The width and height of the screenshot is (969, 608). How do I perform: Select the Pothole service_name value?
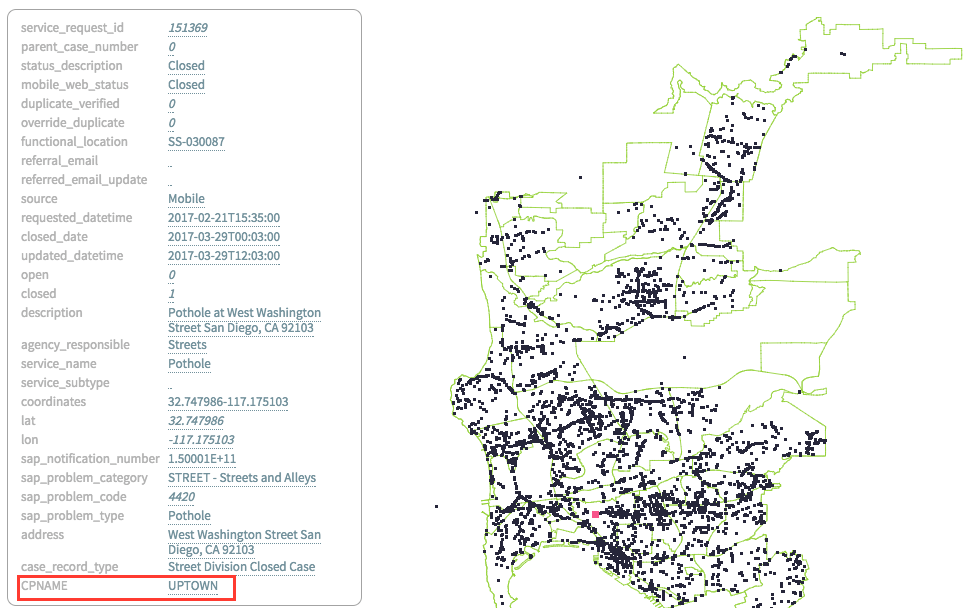(x=189, y=363)
